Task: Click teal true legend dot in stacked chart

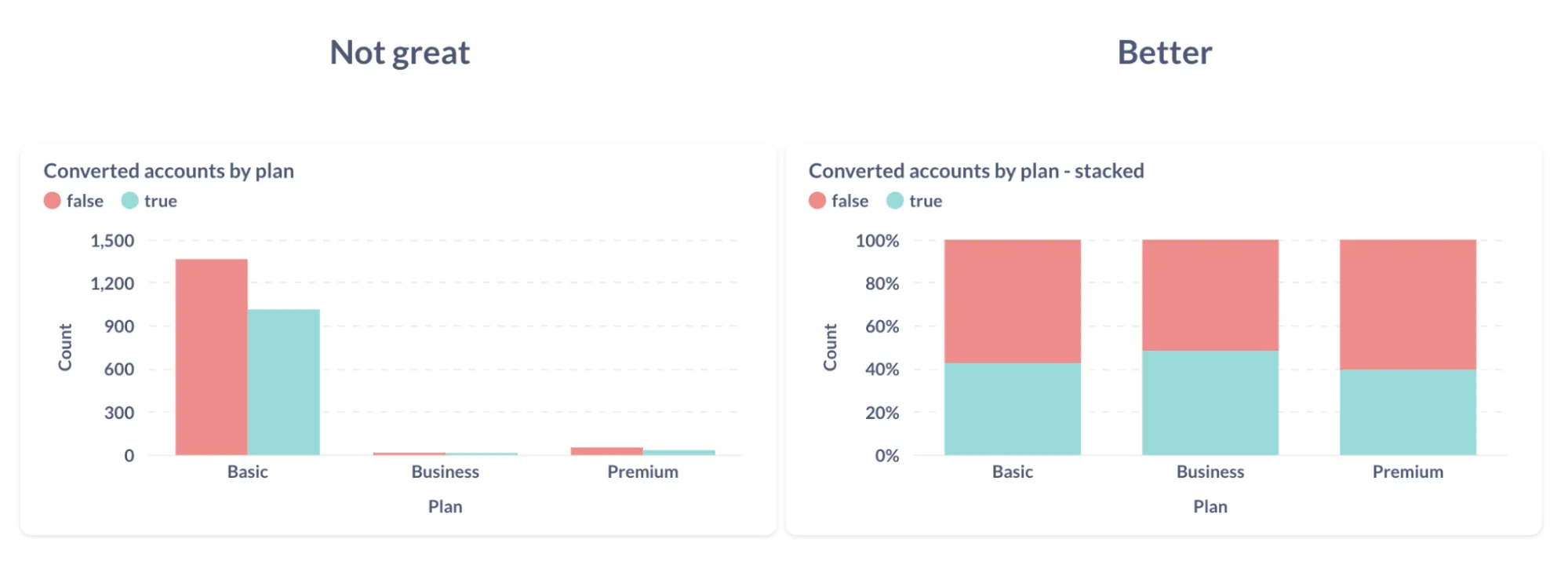Action: pos(895,201)
